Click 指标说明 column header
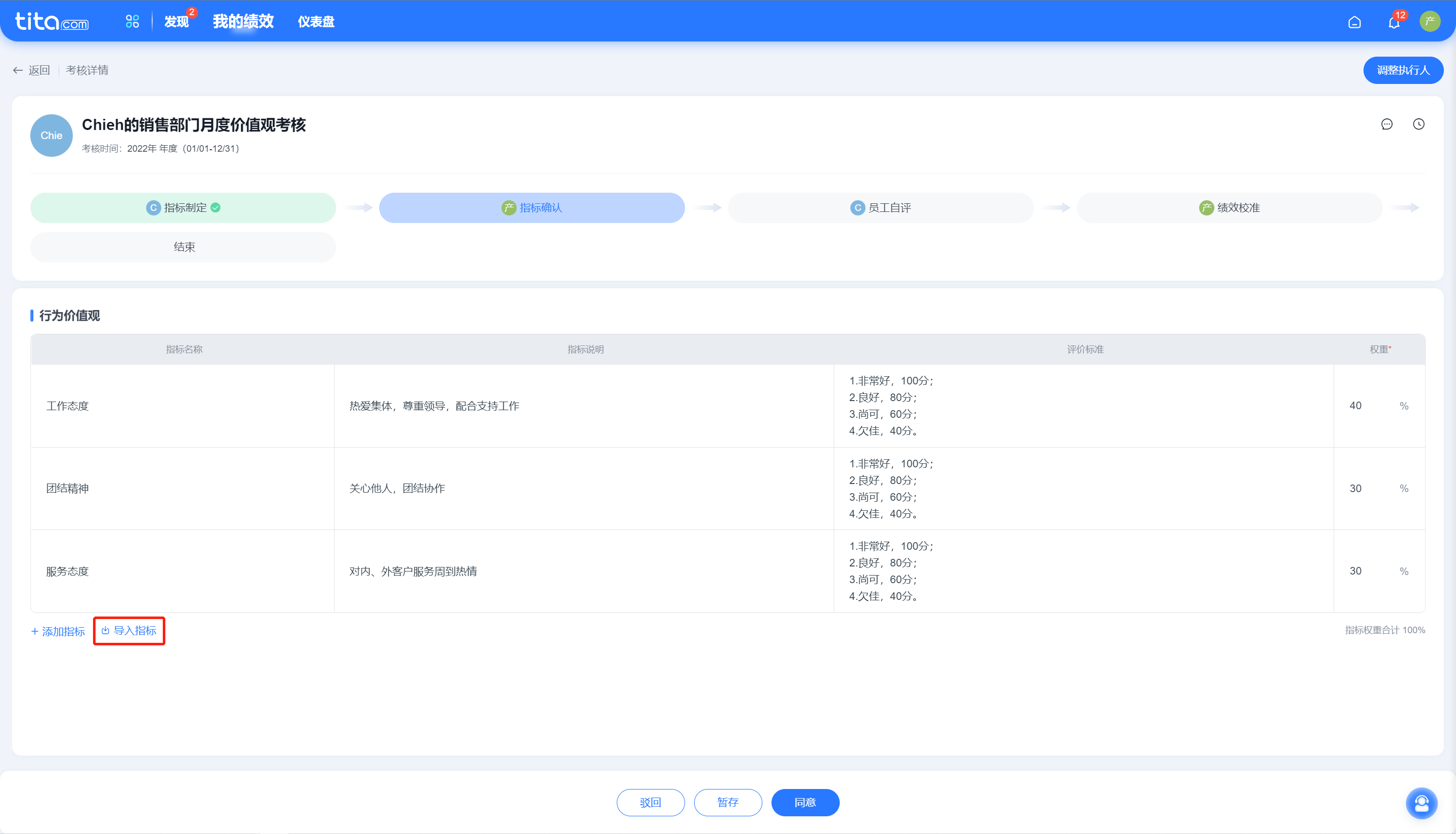The image size is (1456, 834). [585, 349]
